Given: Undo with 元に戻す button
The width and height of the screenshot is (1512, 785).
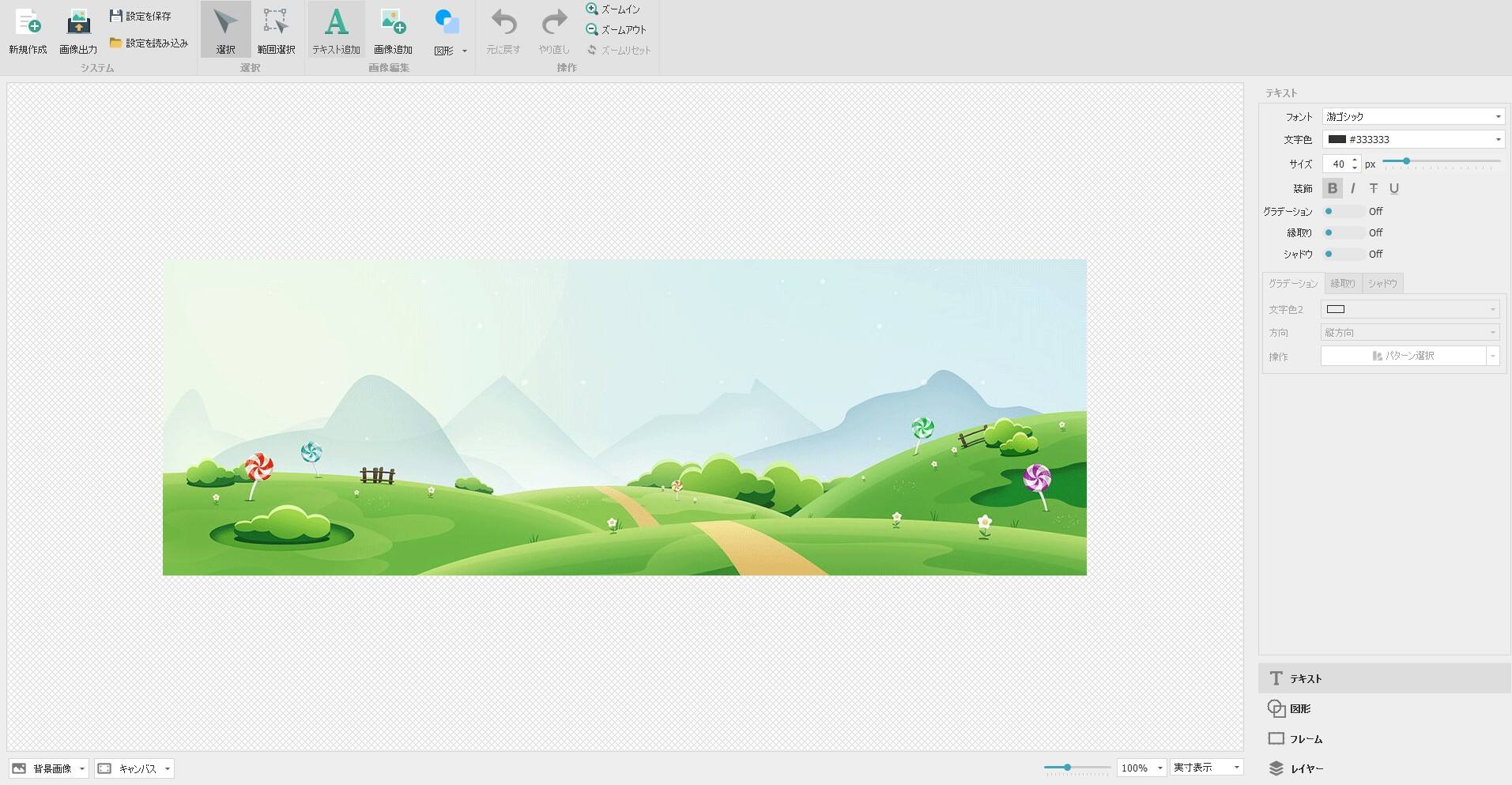Looking at the screenshot, I should (x=503, y=31).
